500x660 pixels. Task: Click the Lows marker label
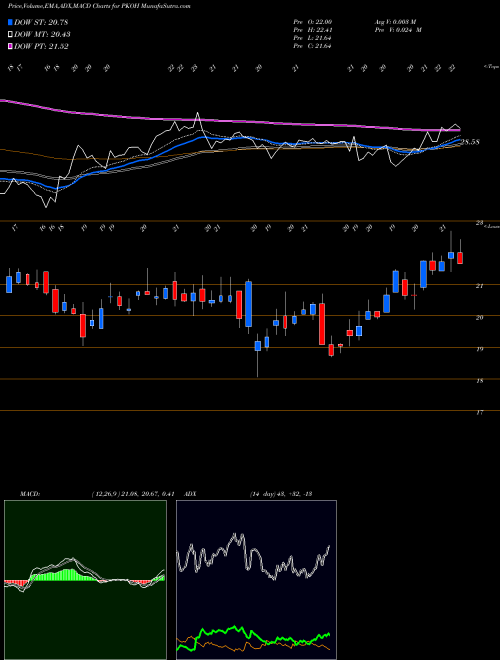click(491, 226)
